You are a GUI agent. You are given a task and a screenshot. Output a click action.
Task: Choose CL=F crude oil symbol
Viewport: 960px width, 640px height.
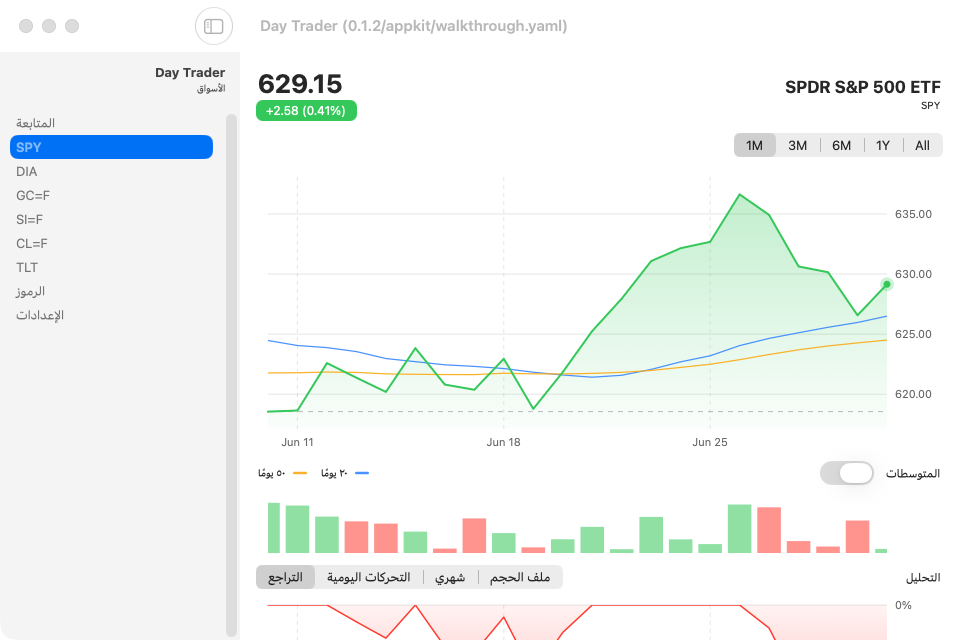click(x=111, y=243)
